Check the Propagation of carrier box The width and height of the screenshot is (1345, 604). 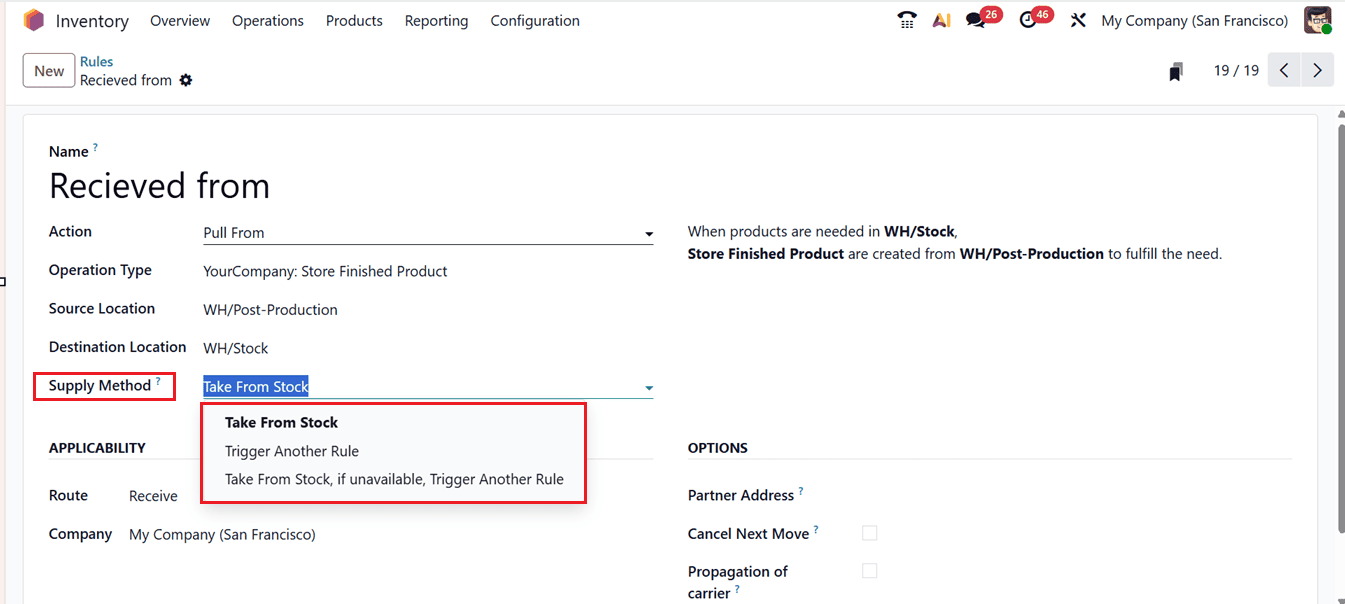pyautogui.click(x=869, y=570)
